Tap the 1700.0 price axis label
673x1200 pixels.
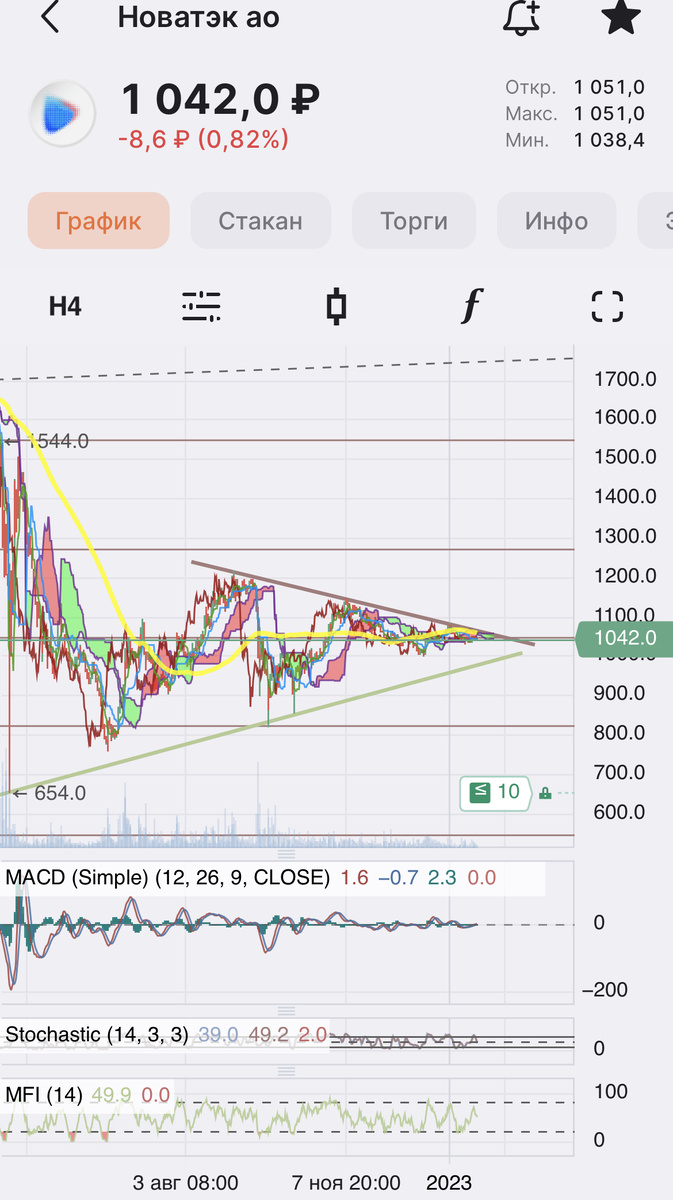pyautogui.click(x=624, y=379)
